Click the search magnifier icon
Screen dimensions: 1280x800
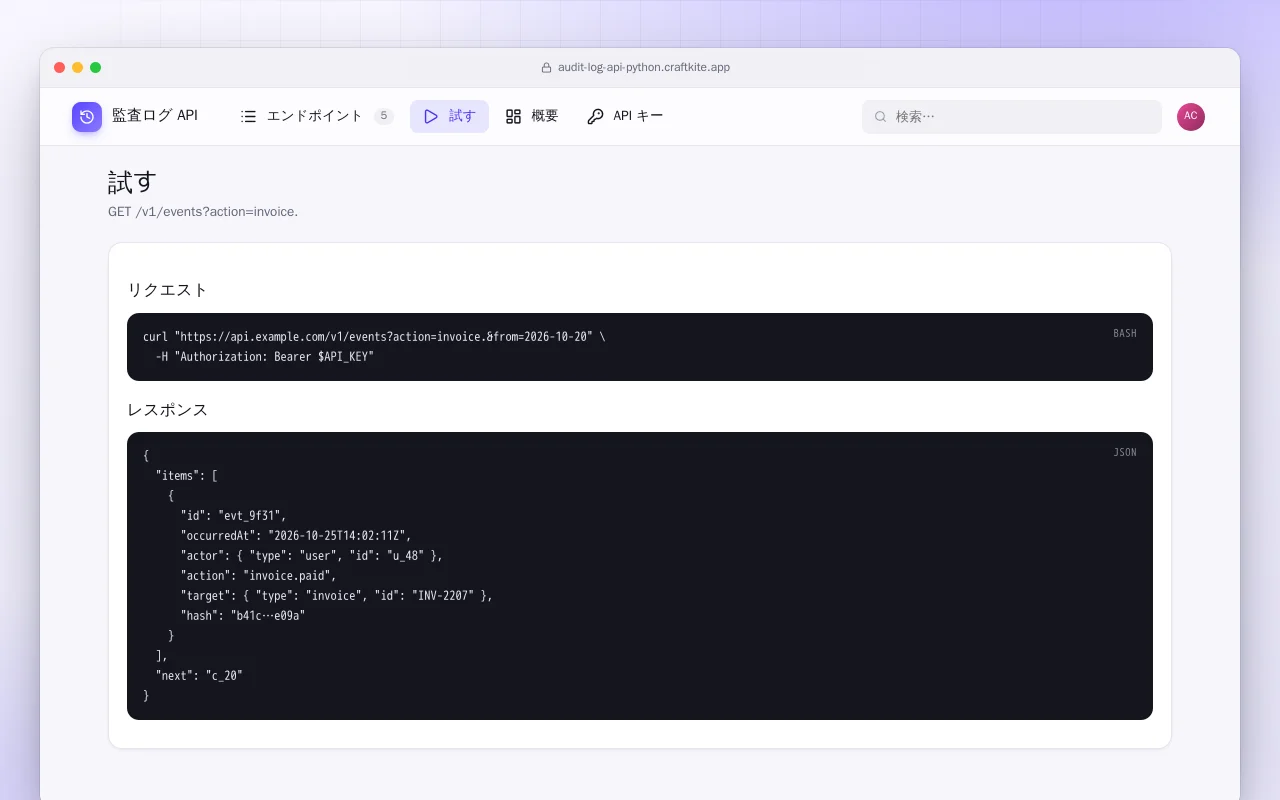click(x=881, y=117)
